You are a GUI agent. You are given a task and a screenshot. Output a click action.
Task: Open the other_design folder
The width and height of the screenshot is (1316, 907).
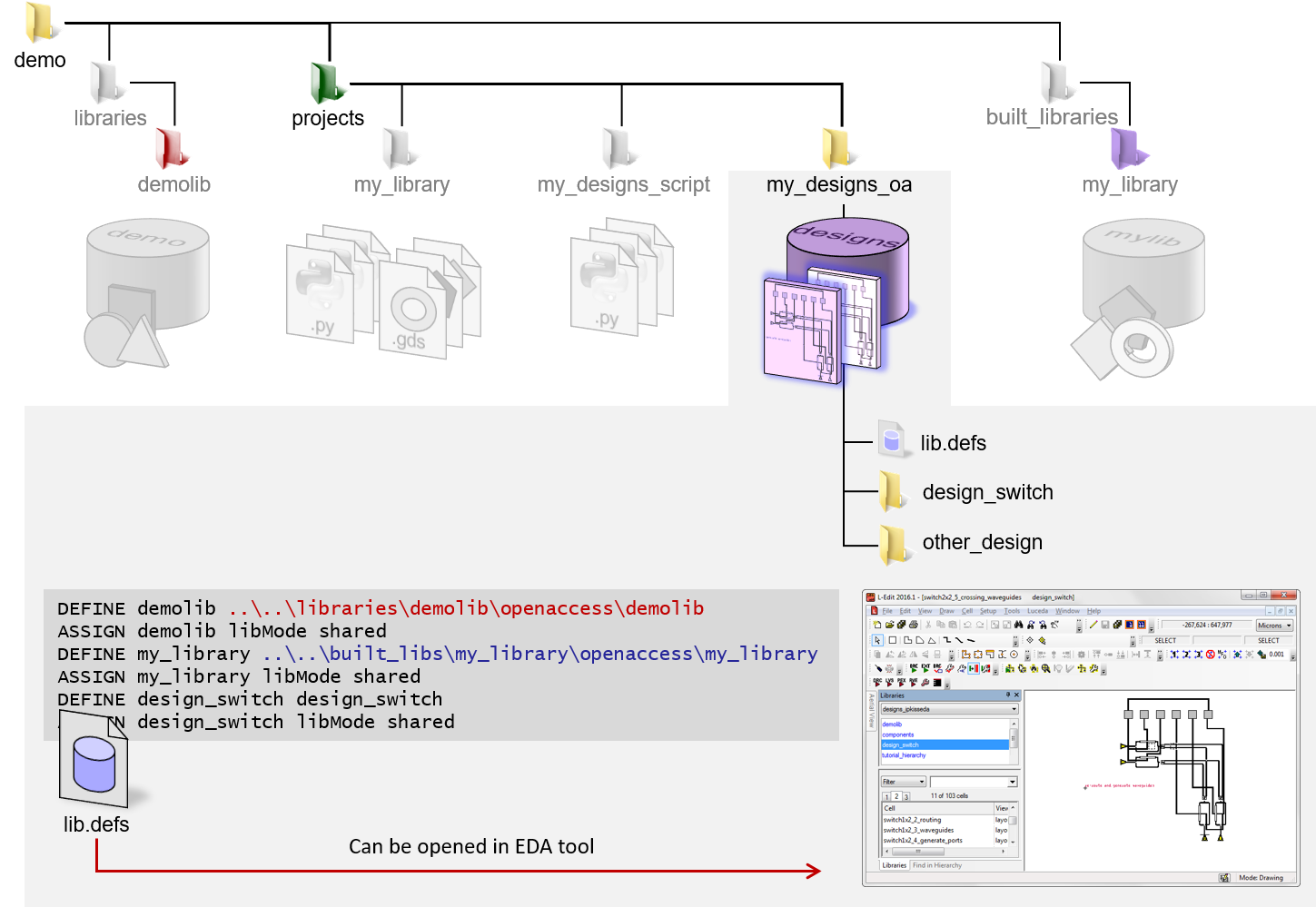[893, 542]
